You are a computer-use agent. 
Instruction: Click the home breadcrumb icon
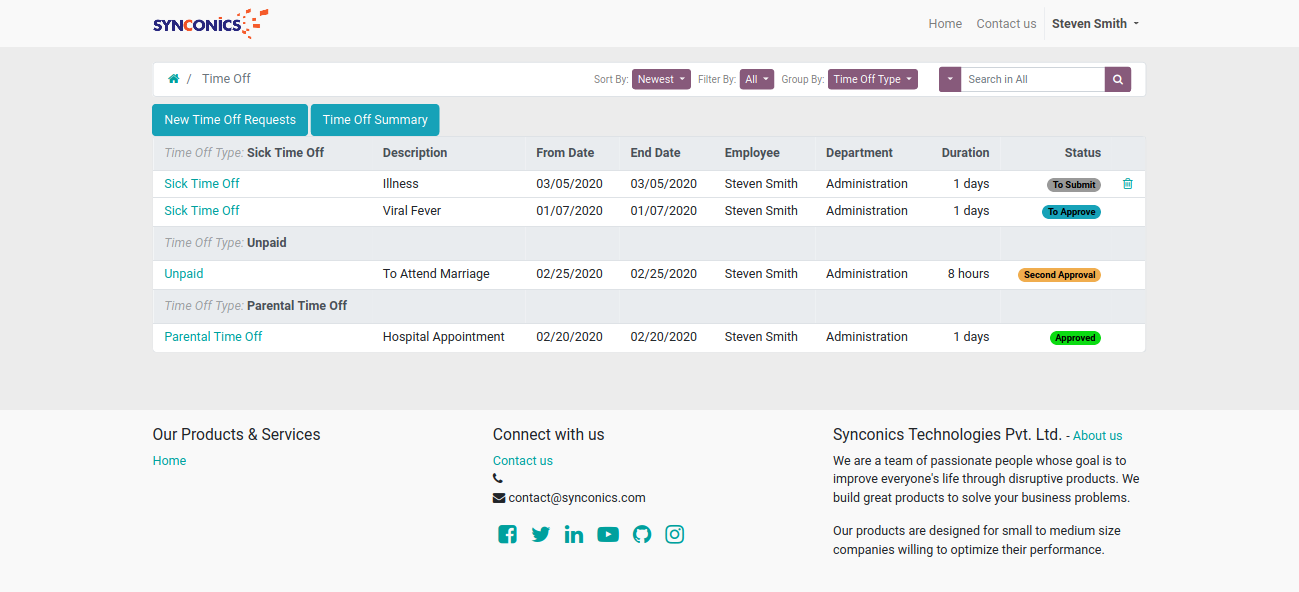click(174, 79)
